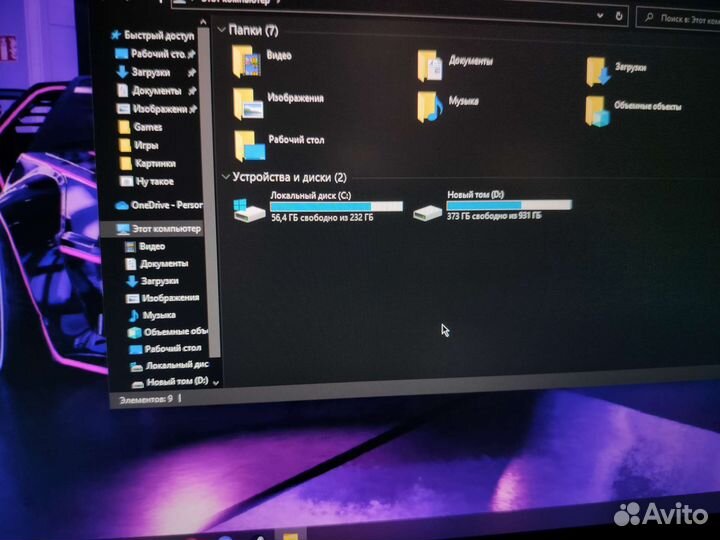Click the OneDrive cloud icon in sidebar
The image size is (720, 540).
pos(122,205)
